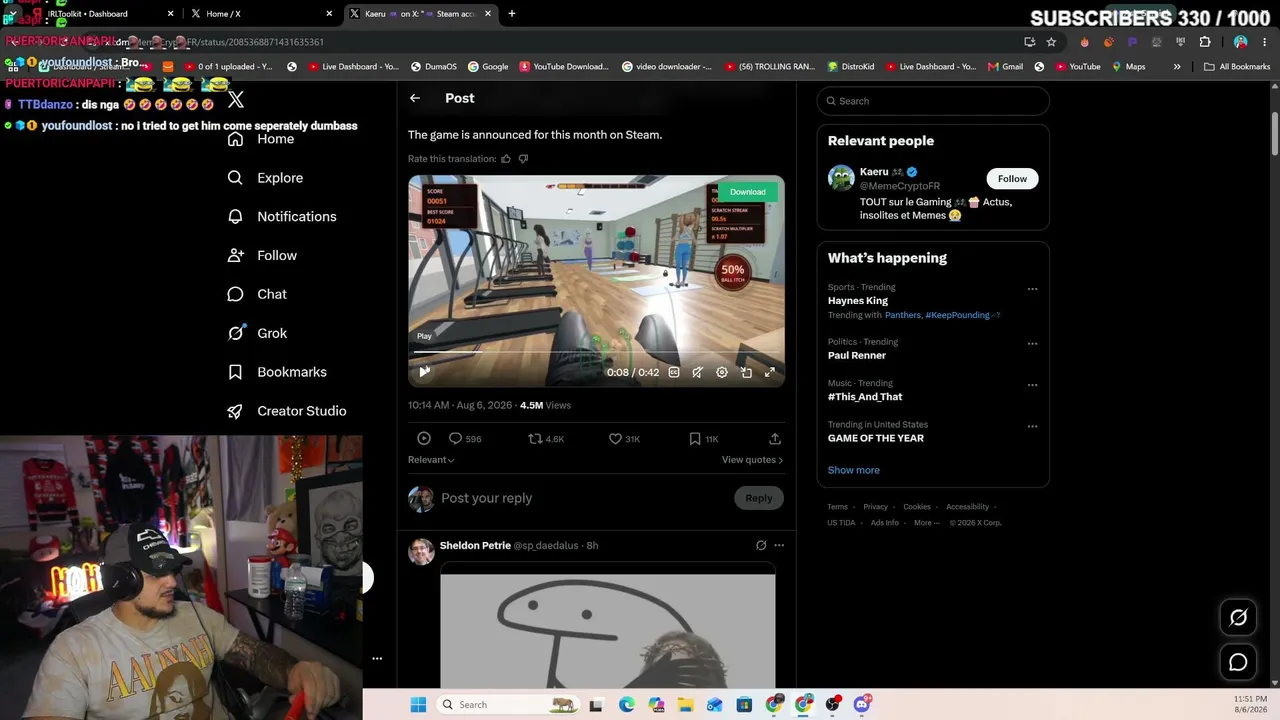Open video playback settings gear

click(x=722, y=372)
